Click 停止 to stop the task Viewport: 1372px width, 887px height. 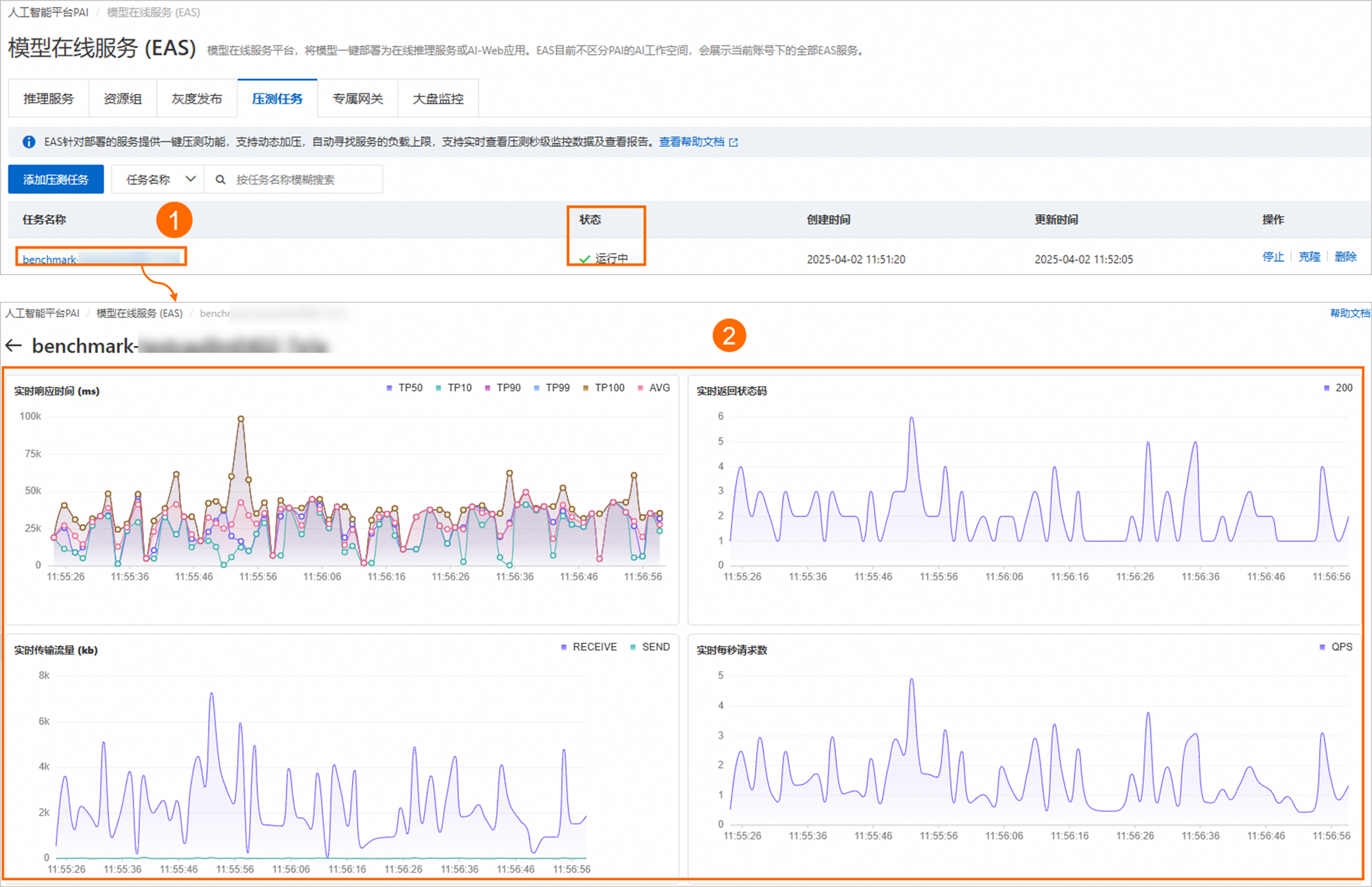pyautogui.click(x=1273, y=257)
